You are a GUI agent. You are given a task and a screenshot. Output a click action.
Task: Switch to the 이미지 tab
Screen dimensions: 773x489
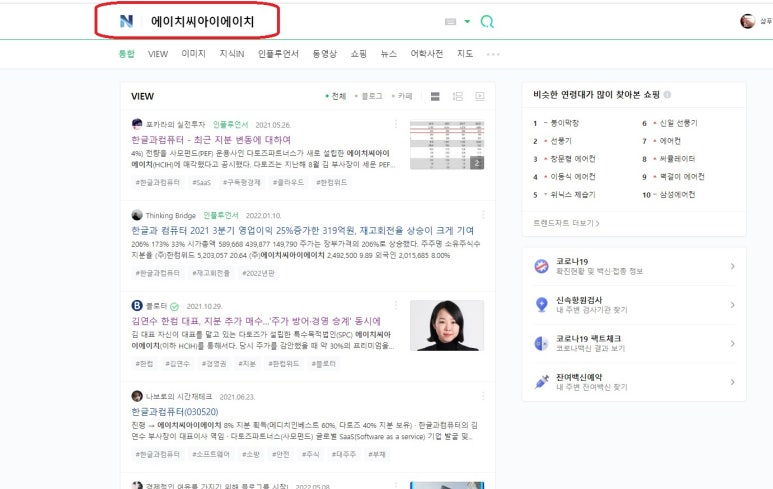193,54
